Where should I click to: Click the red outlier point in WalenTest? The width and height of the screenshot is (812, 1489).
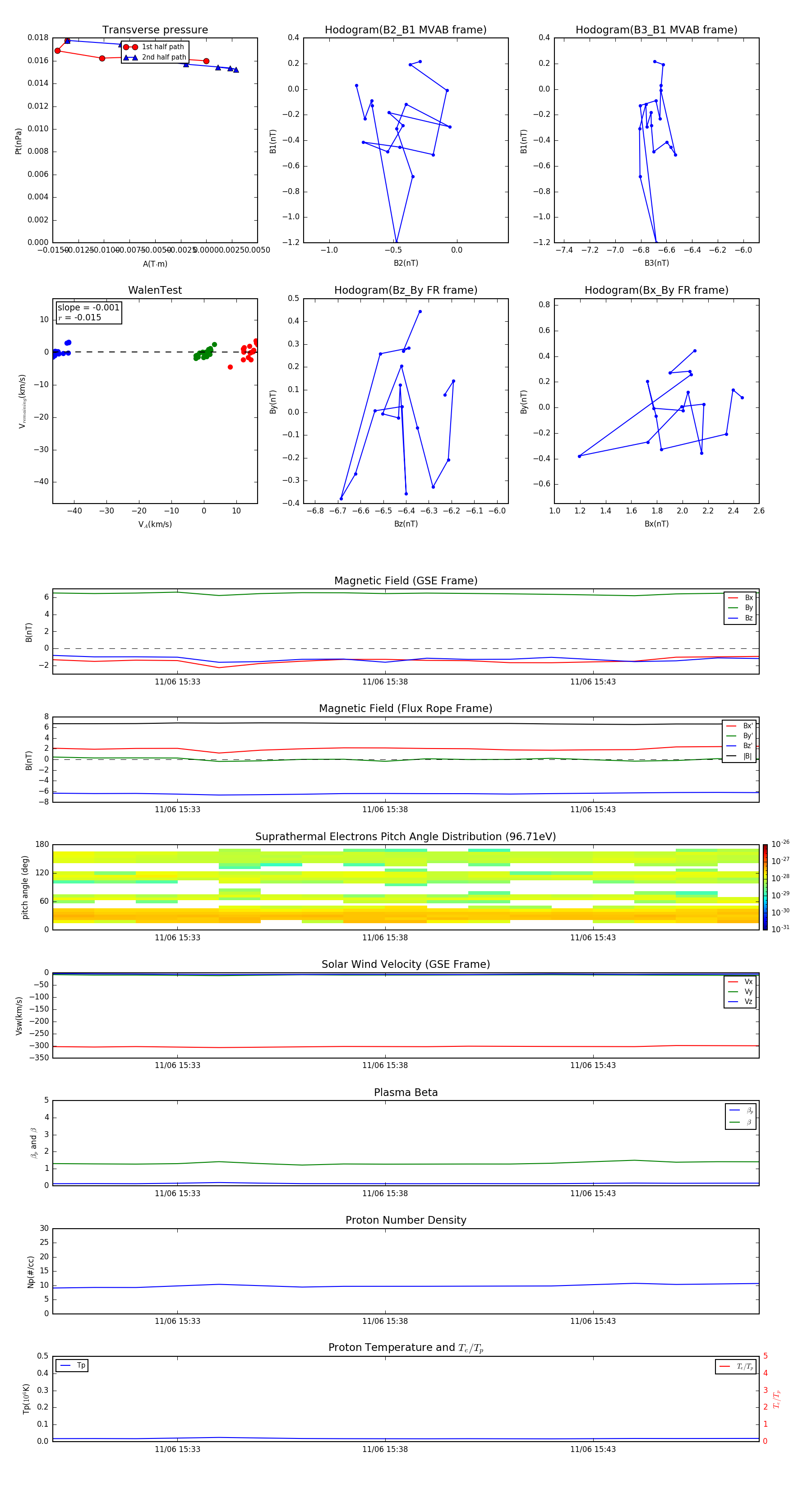230,367
